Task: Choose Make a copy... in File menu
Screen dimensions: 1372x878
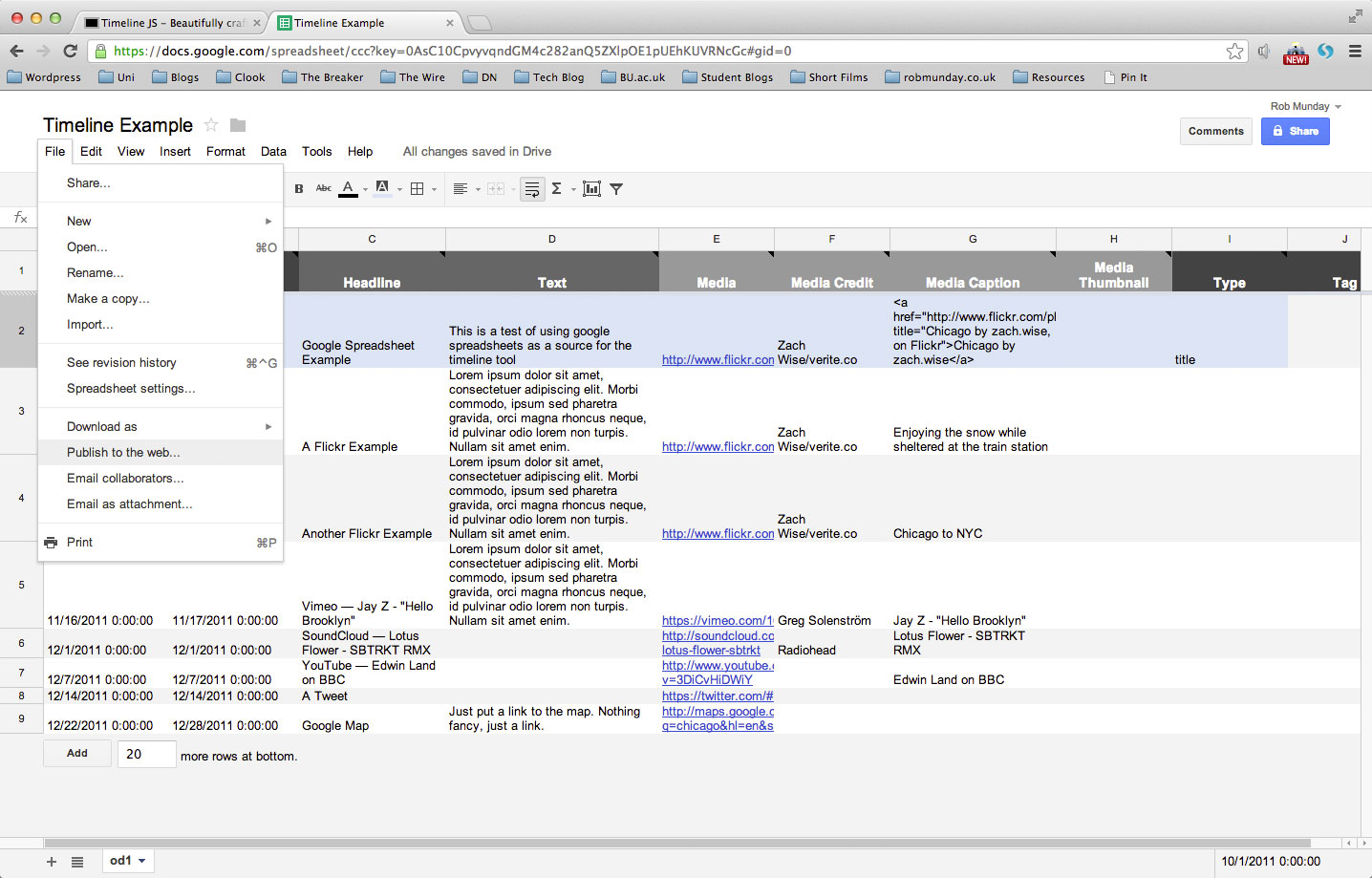Action: coord(161,299)
